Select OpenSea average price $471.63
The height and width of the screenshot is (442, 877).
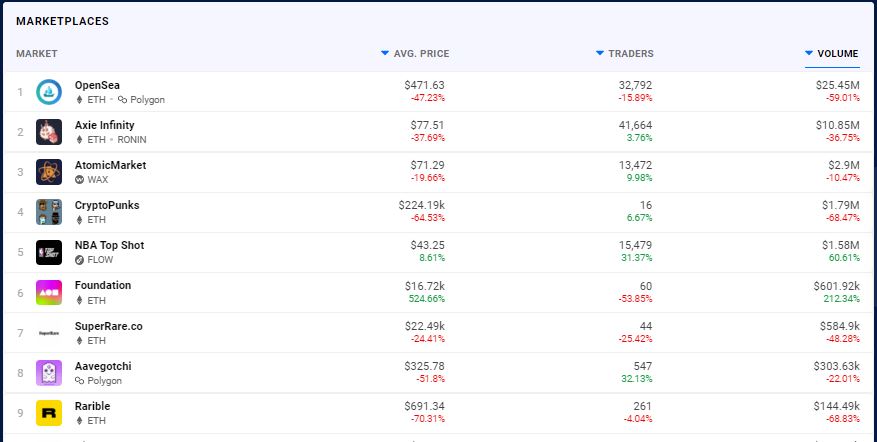click(x=425, y=85)
